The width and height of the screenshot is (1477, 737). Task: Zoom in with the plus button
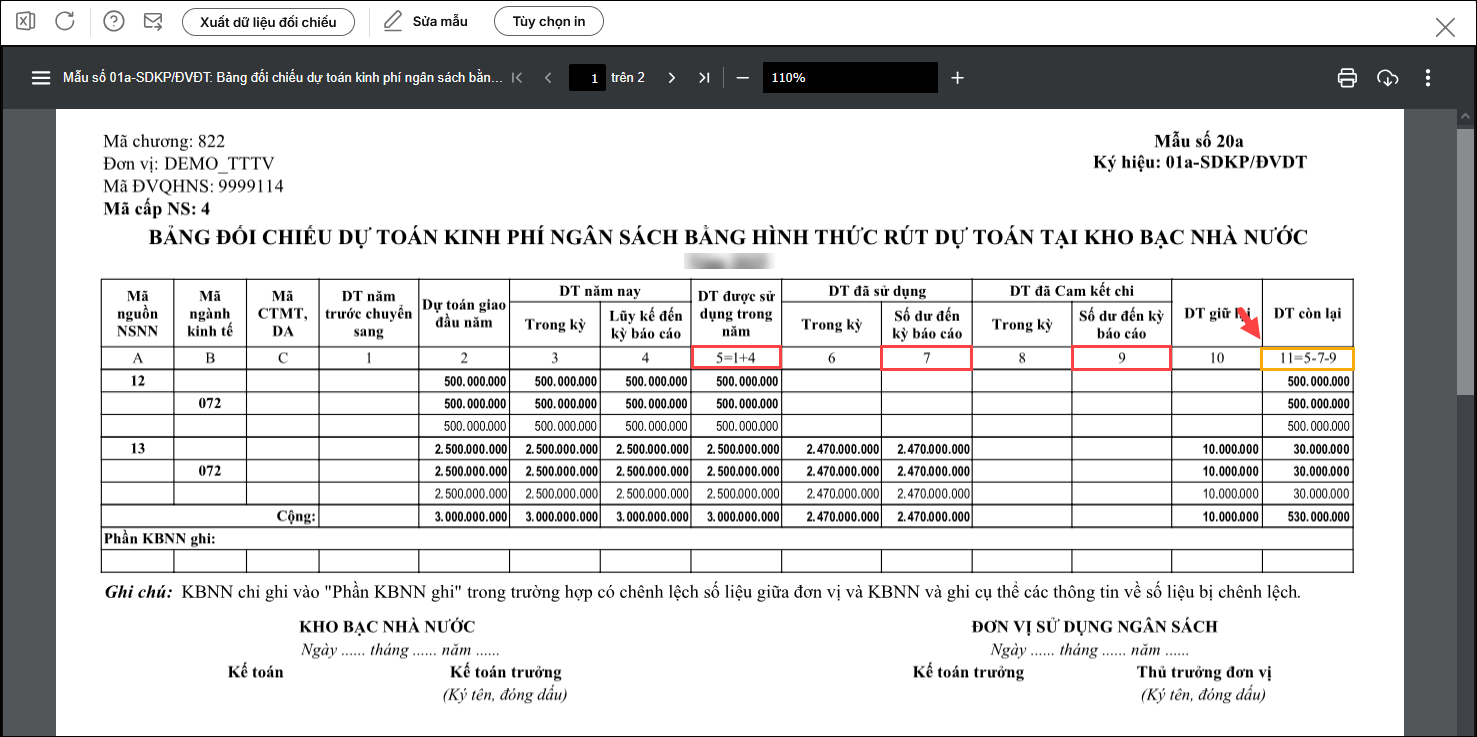pyautogui.click(x=957, y=78)
